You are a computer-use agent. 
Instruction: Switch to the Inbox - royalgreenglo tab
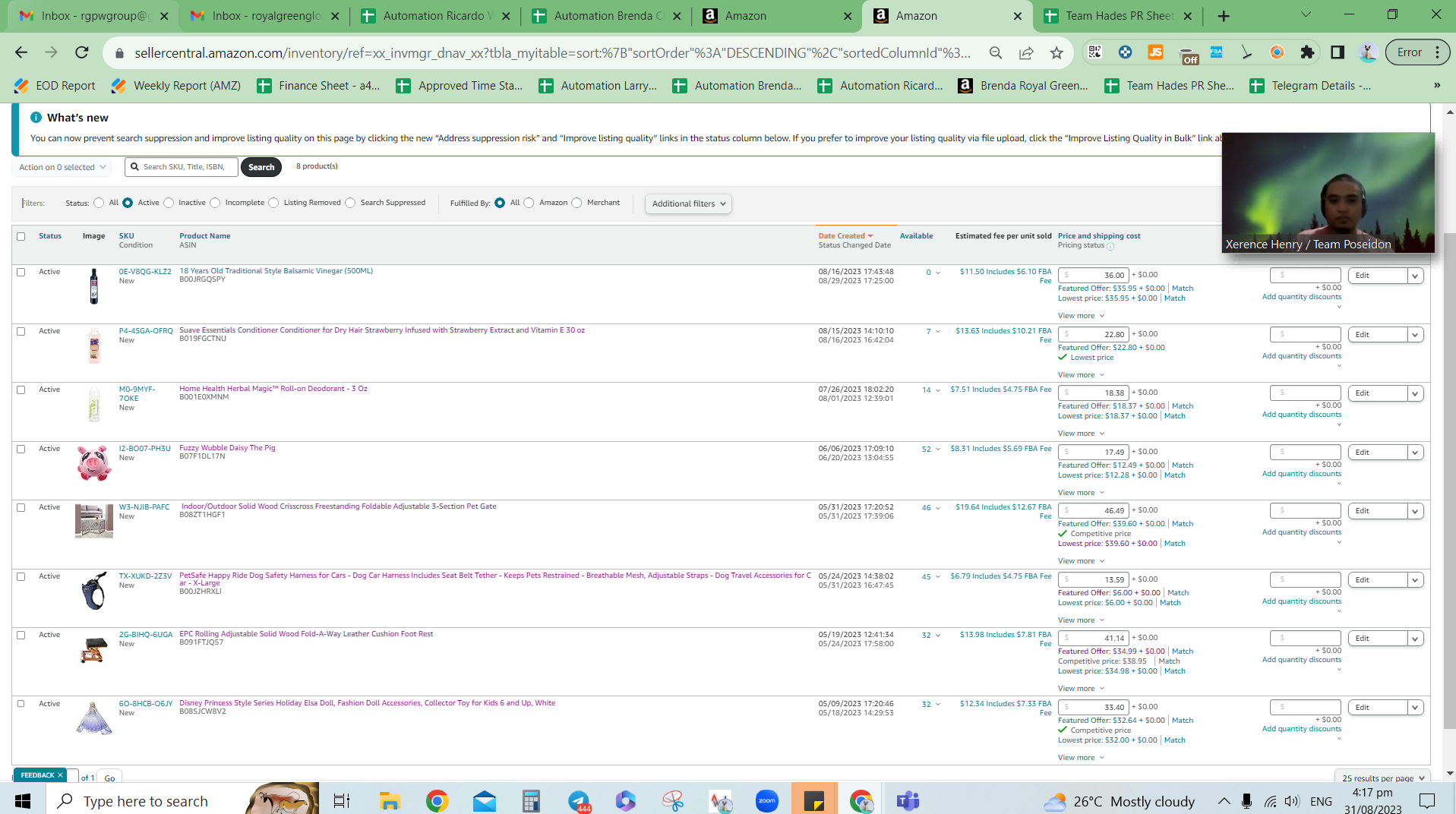coord(264,16)
